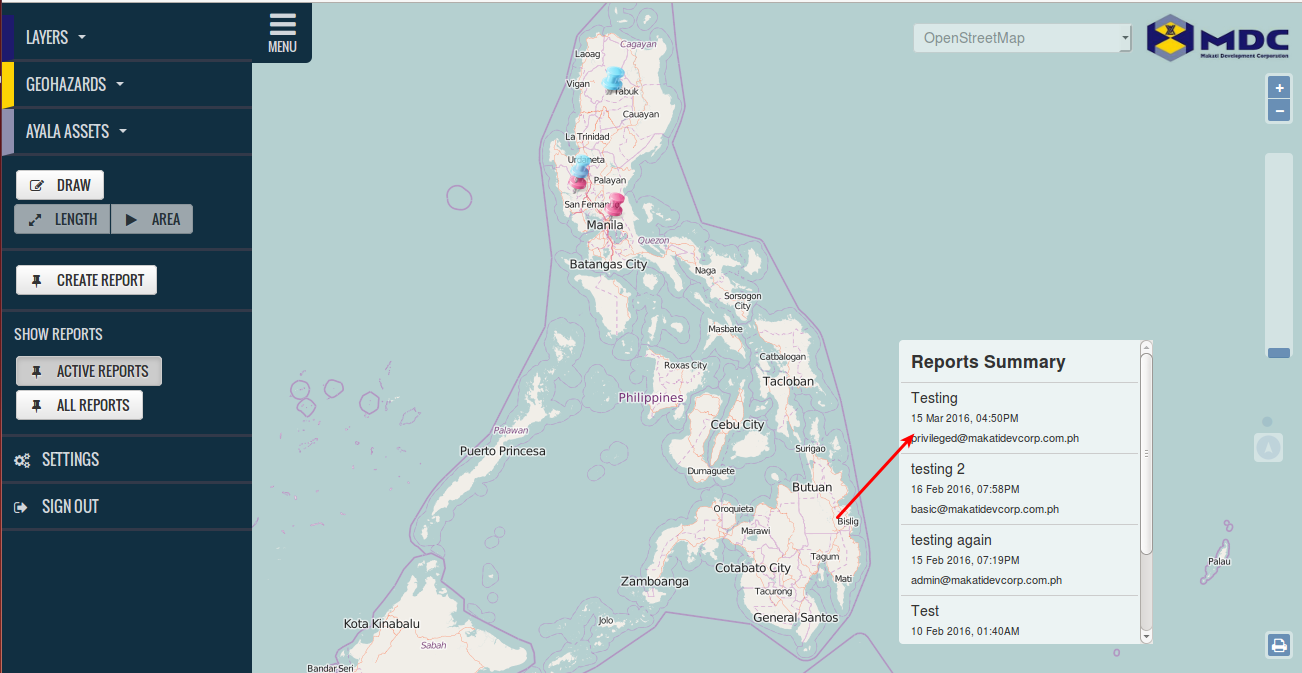This screenshot has height=673, width=1302.
Task: Click the Reports Summary scrollbar thumb
Action: [1146, 453]
